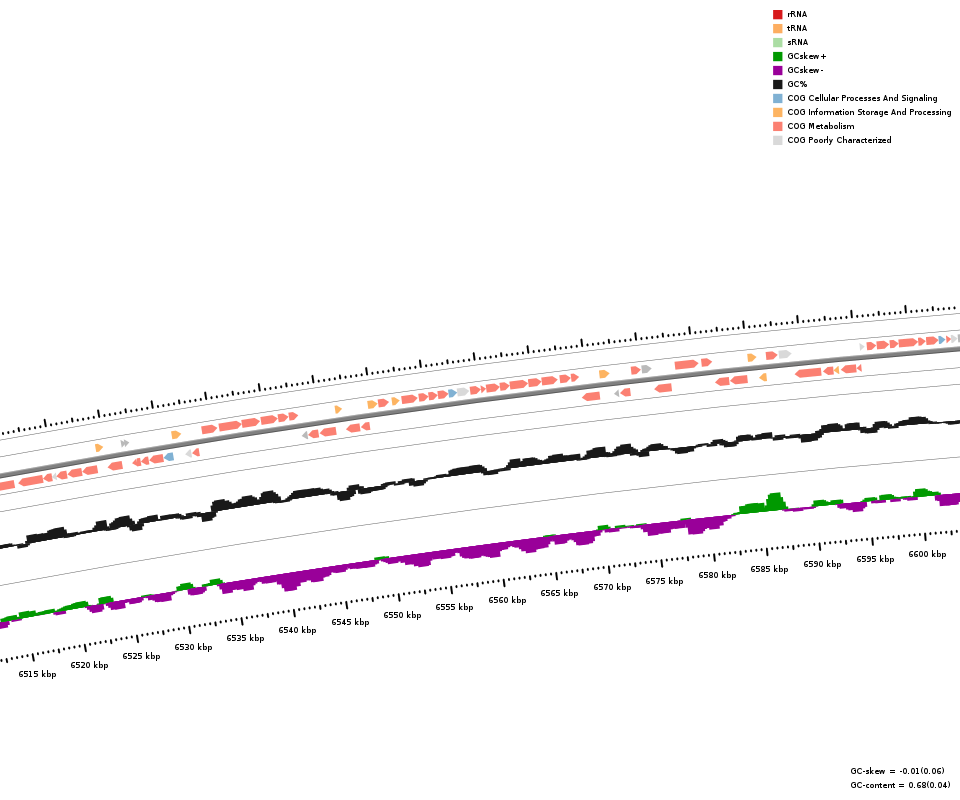
Task: Select the blue gene arrow above 6530 kbp
Action: coord(169,457)
